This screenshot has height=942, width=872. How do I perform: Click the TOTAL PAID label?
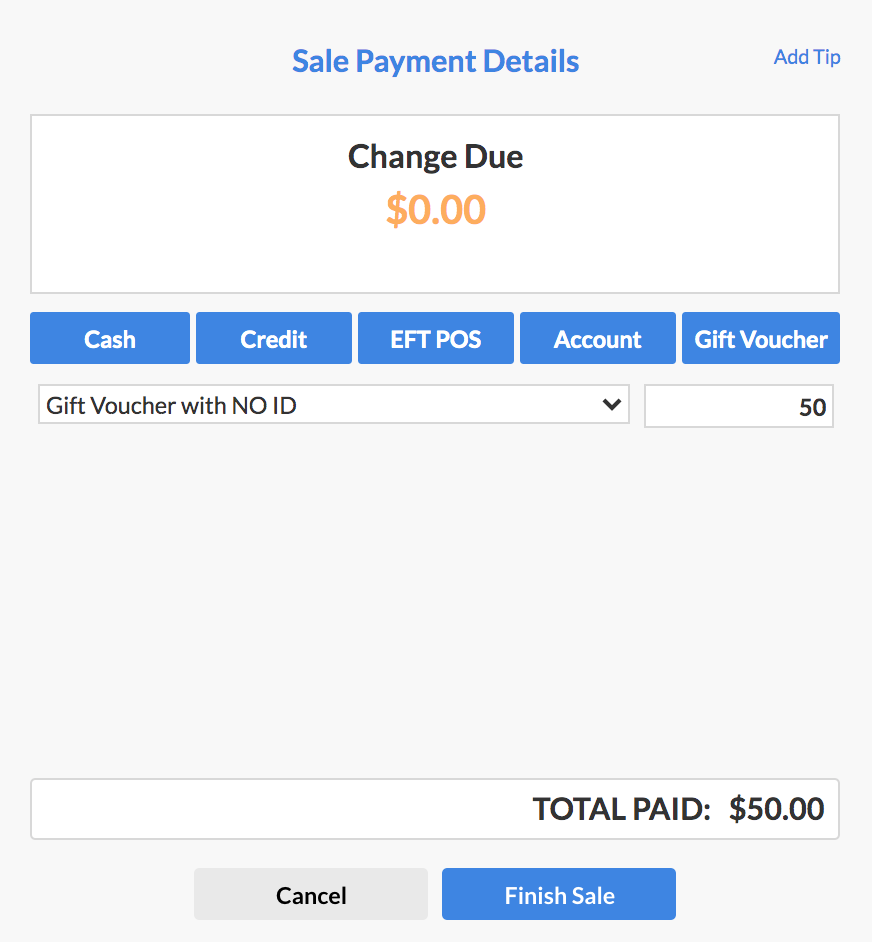click(x=621, y=809)
